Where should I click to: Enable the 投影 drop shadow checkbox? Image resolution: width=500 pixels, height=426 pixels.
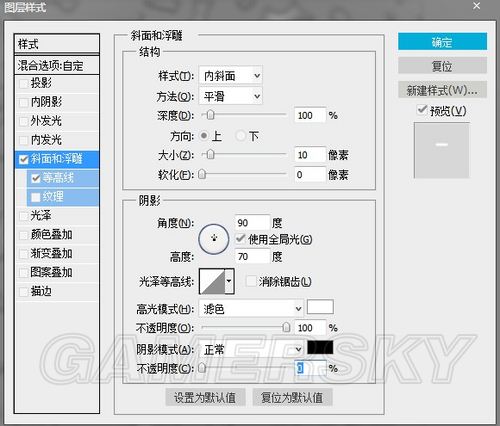[24, 83]
